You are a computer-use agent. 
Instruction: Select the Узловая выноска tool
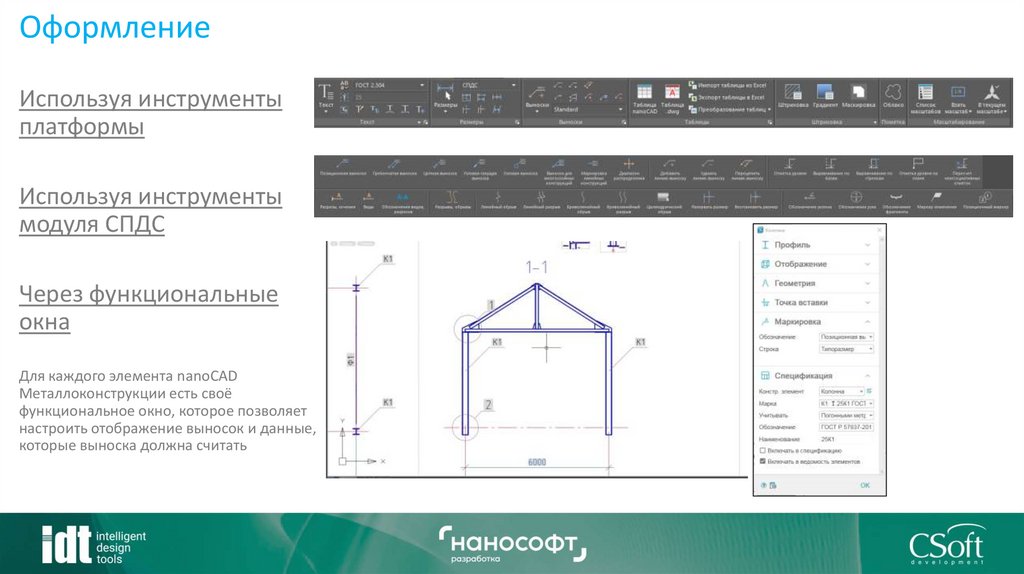click(x=519, y=168)
